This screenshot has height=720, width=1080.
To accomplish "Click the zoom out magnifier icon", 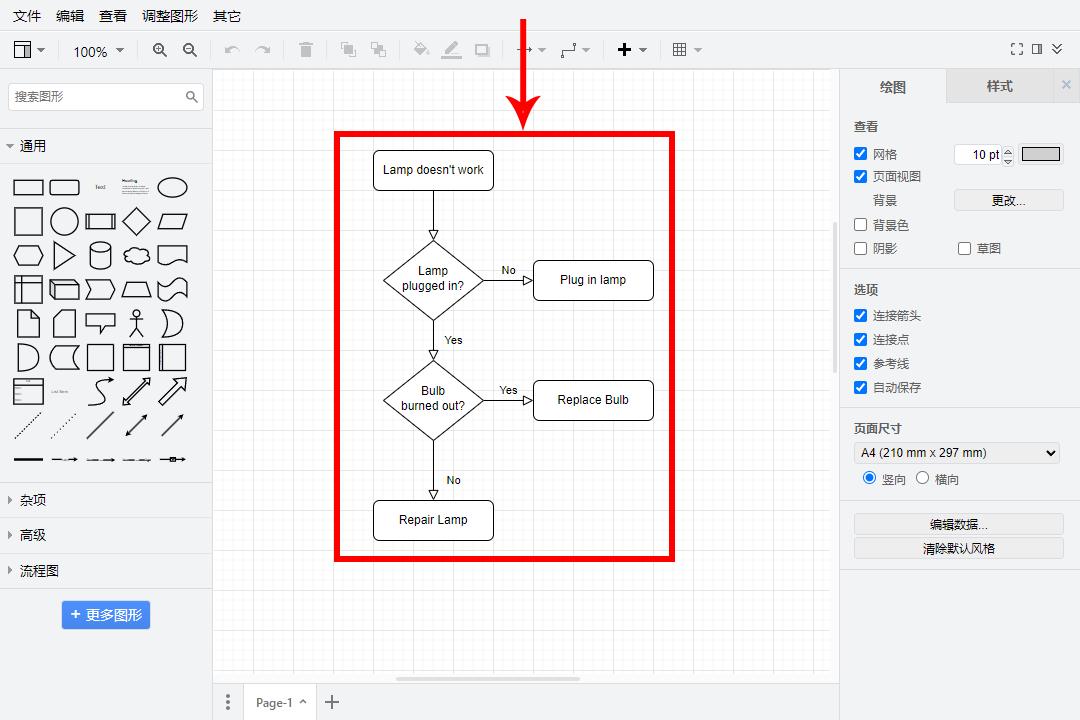I will pos(190,50).
